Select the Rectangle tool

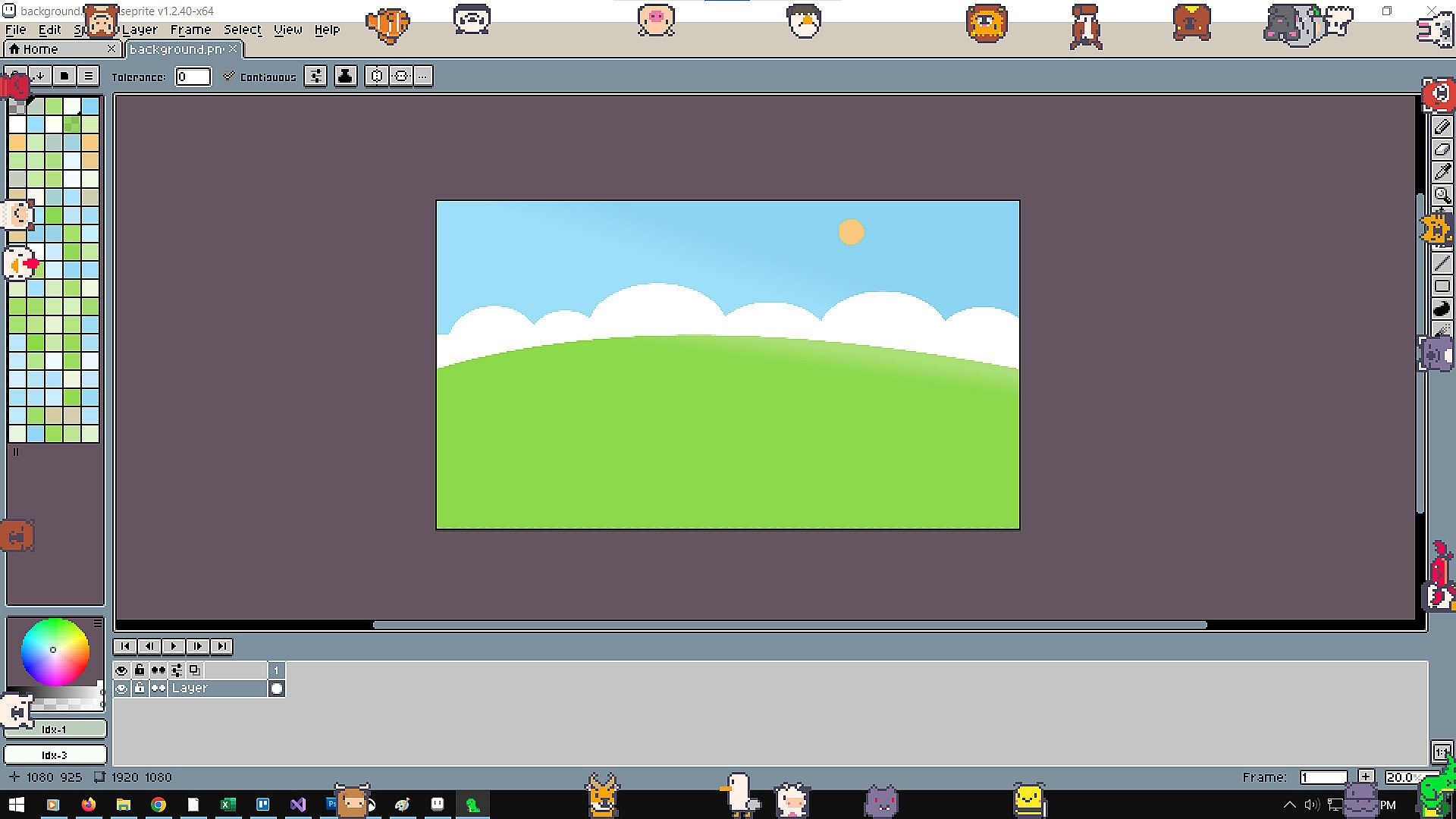(1442, 286)
